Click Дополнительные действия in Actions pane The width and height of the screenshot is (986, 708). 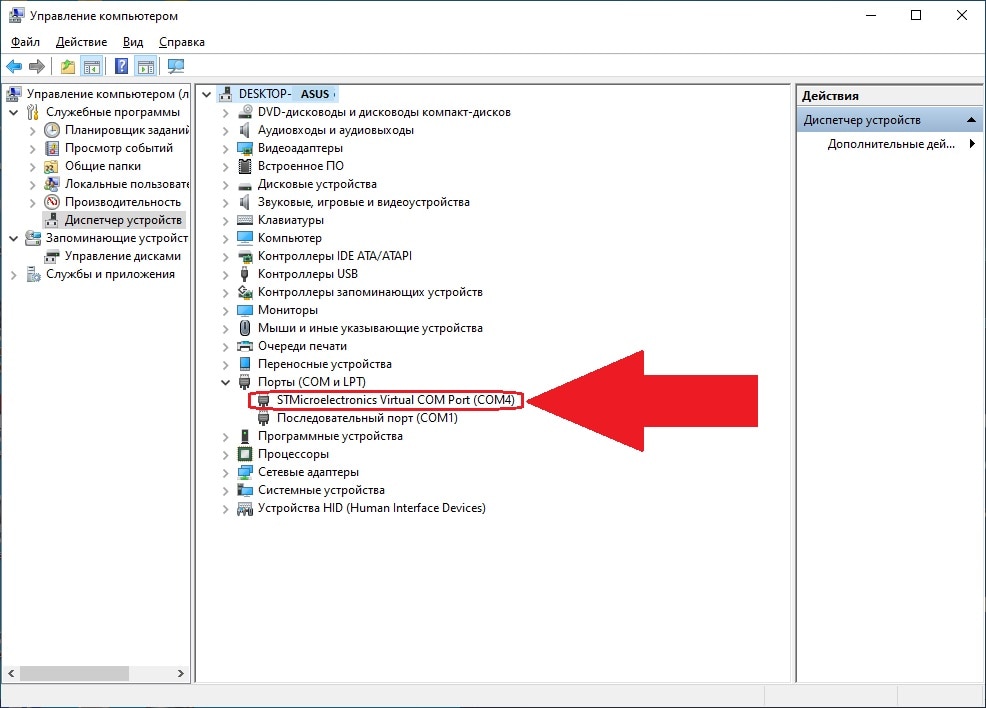(x=891, y=144)
